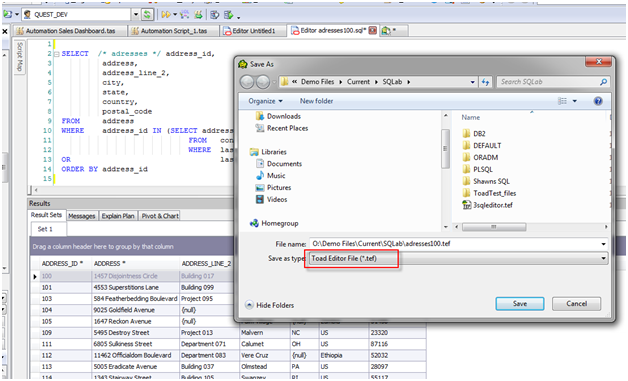Click the change view icon
Screen dimensions: 628x381
click(563, 101)
